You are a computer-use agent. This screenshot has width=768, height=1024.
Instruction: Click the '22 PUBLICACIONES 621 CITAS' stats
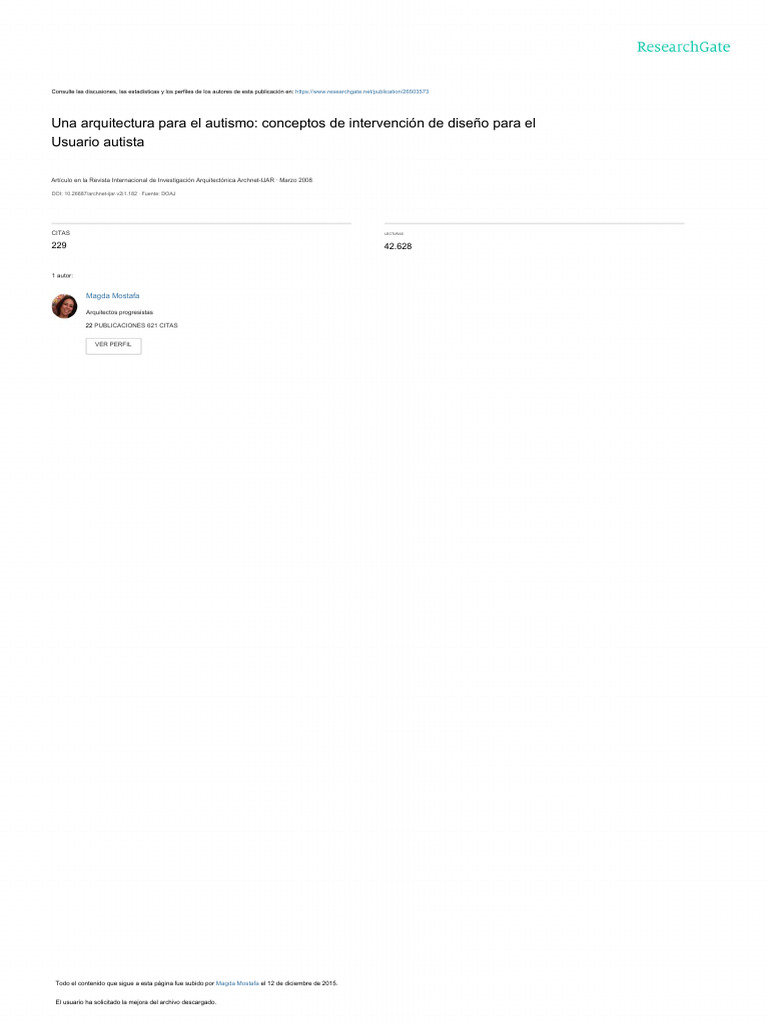(131, 325)
